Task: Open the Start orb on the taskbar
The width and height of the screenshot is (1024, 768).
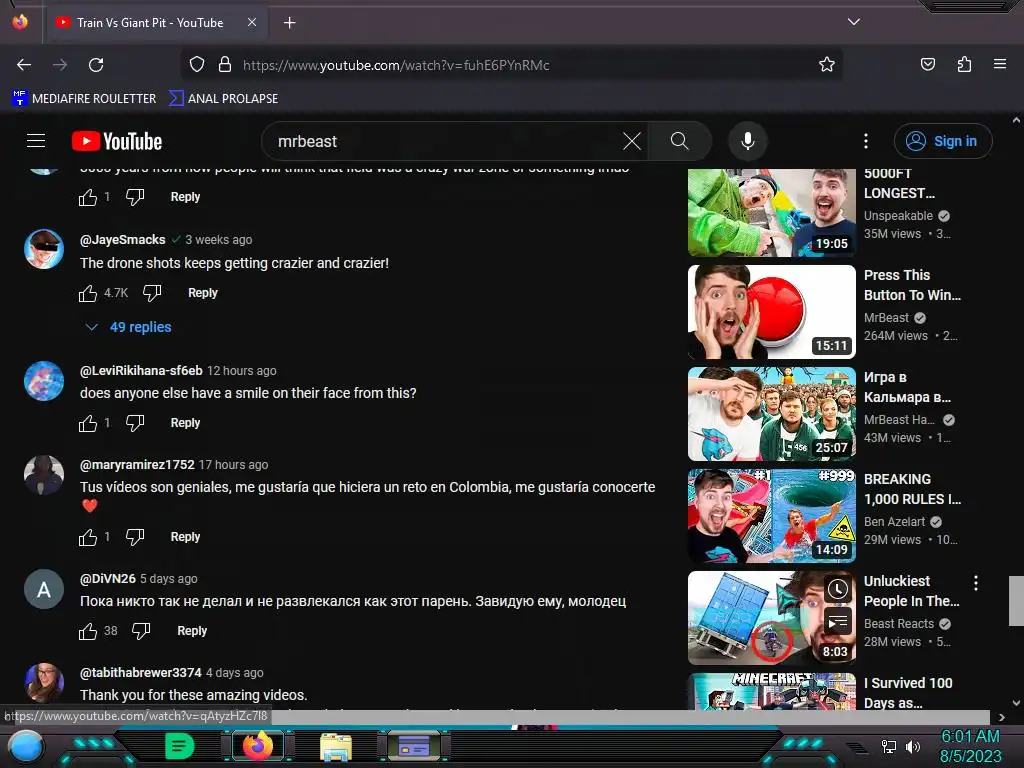Action: click(26, 747)
